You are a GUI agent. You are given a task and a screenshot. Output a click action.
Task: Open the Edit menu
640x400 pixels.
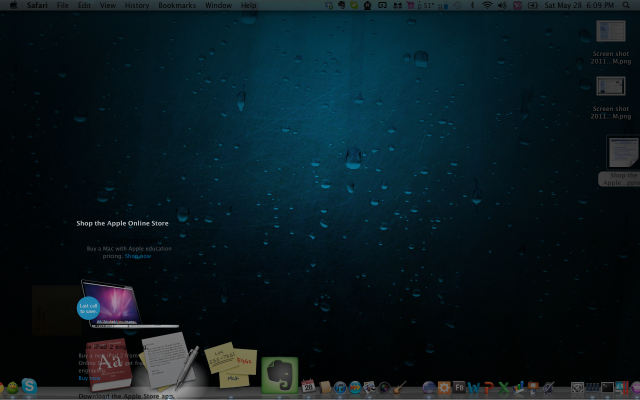84,5
